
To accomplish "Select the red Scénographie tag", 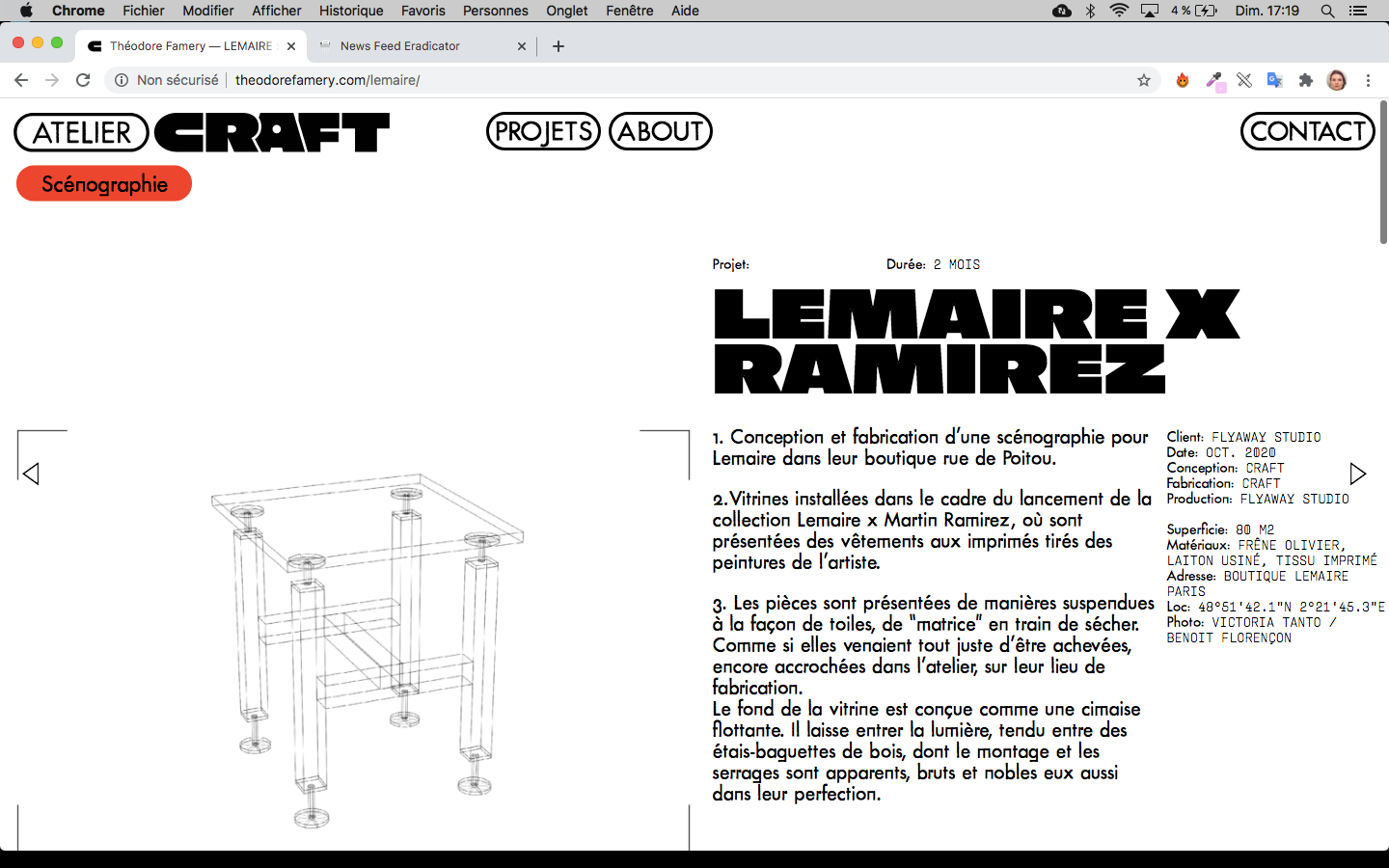I will pyautogui.click(x=104, y=184).
